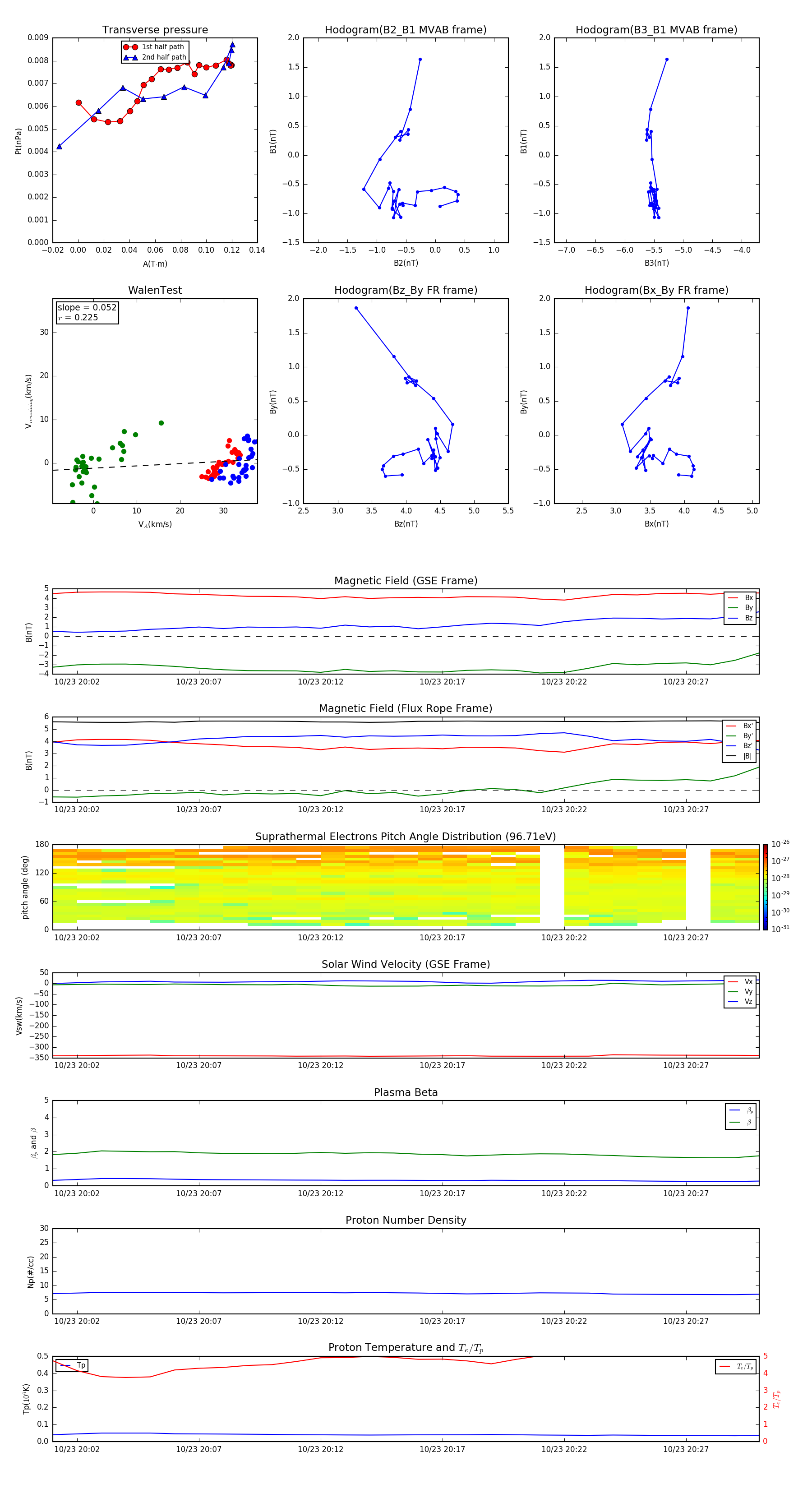
Task: Click the top data point in B2_B1 hodogram
Action: point(420,59)
